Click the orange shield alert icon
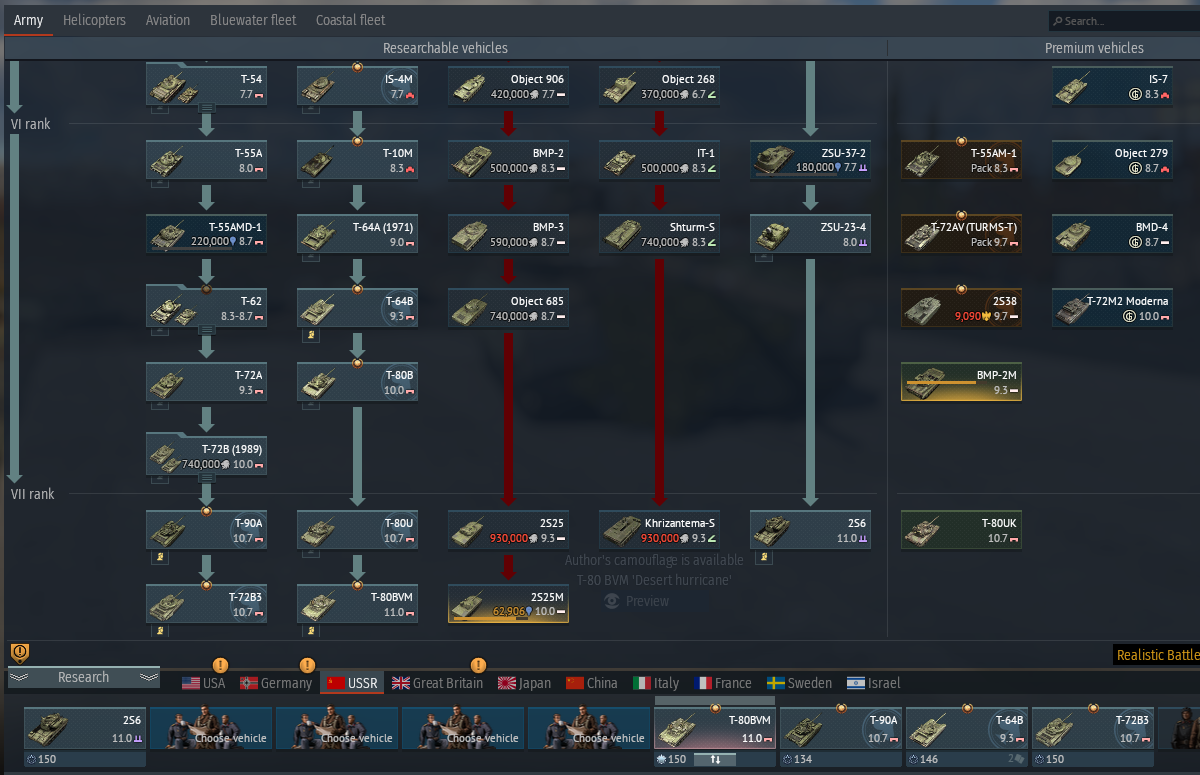The image size is (1200, 775). [20, 653]
